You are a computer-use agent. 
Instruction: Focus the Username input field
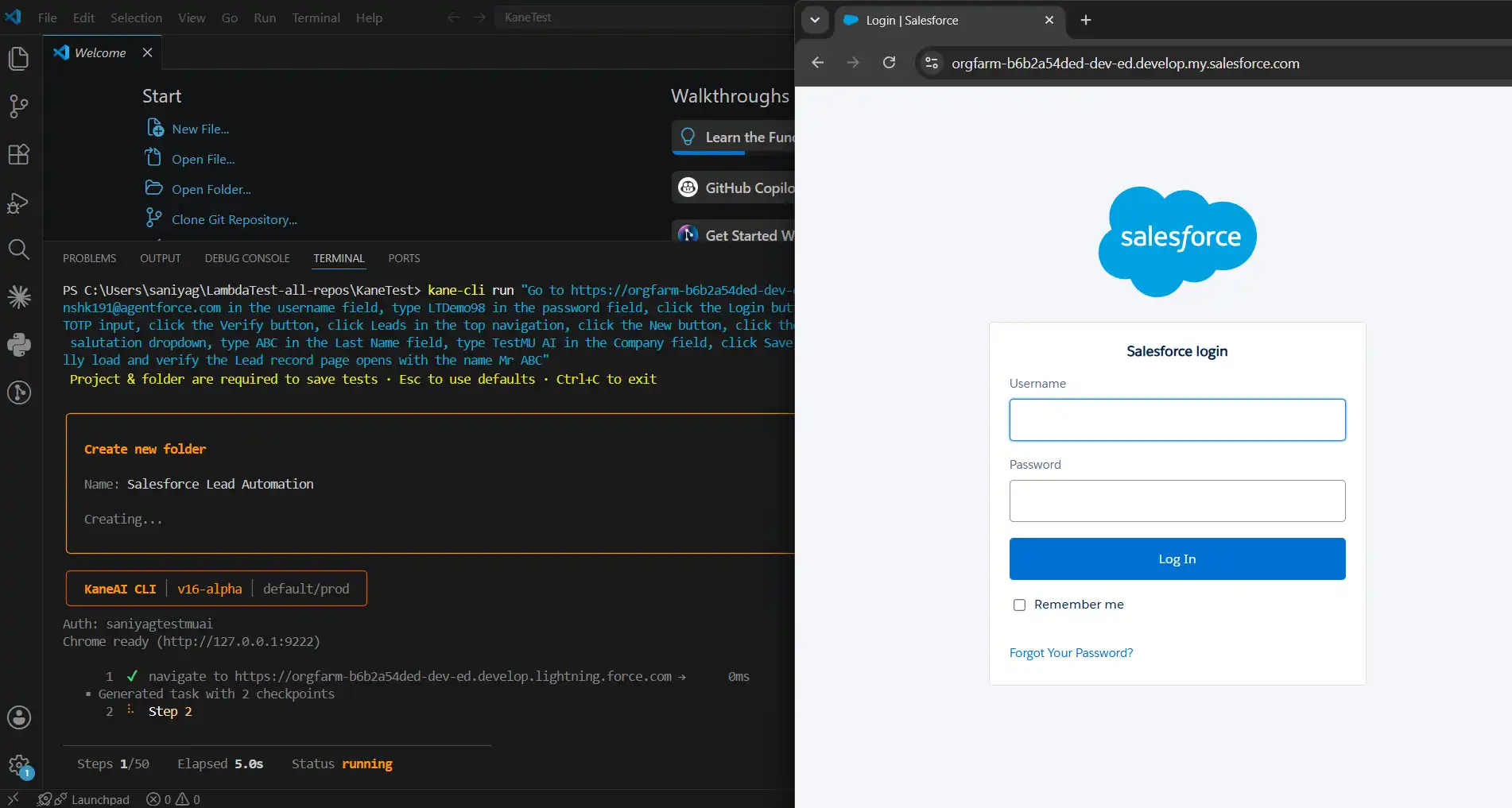click(1177, 419)
